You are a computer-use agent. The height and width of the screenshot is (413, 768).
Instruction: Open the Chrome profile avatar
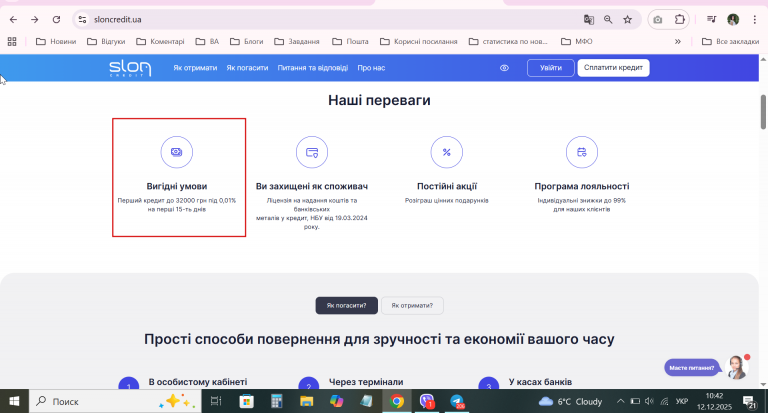tap(733, 20)
